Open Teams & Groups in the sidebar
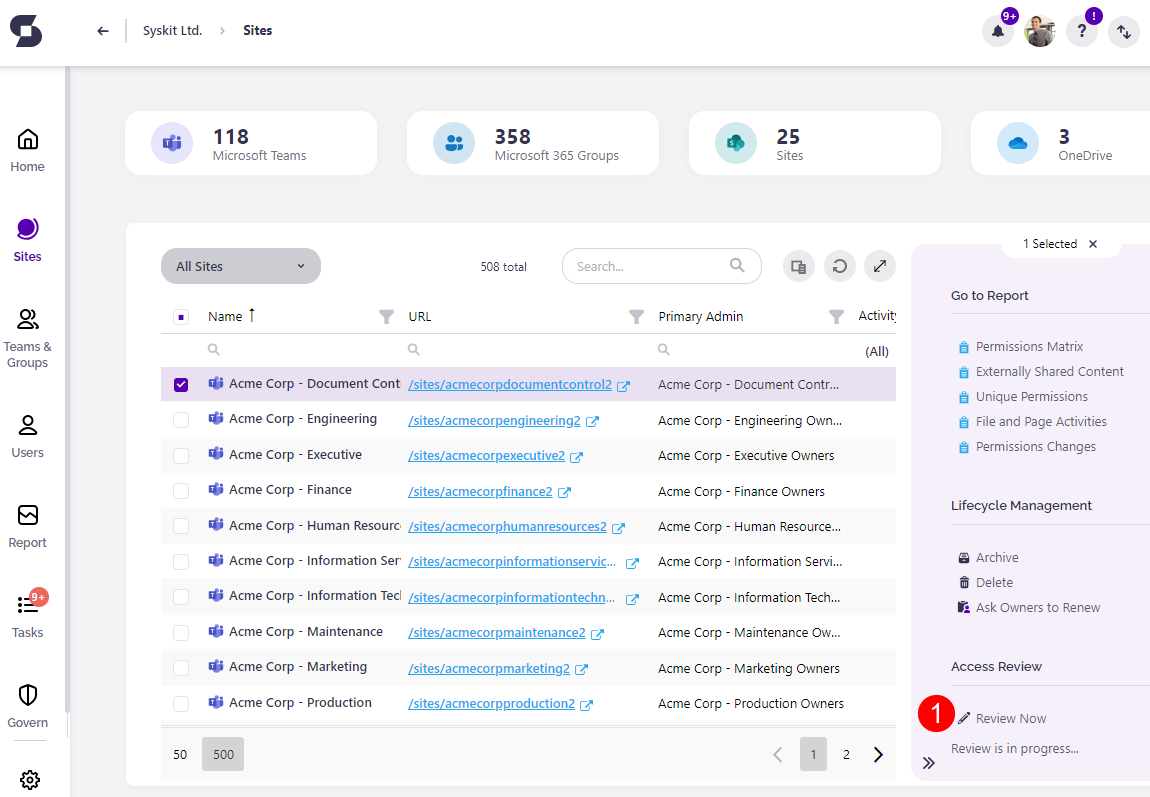This screenshot has width=1150, height=797. (28, 338)
